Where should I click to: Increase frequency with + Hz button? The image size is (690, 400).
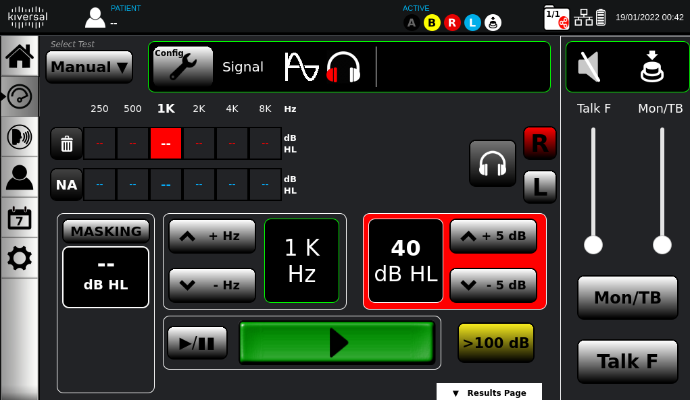(212, 236)
